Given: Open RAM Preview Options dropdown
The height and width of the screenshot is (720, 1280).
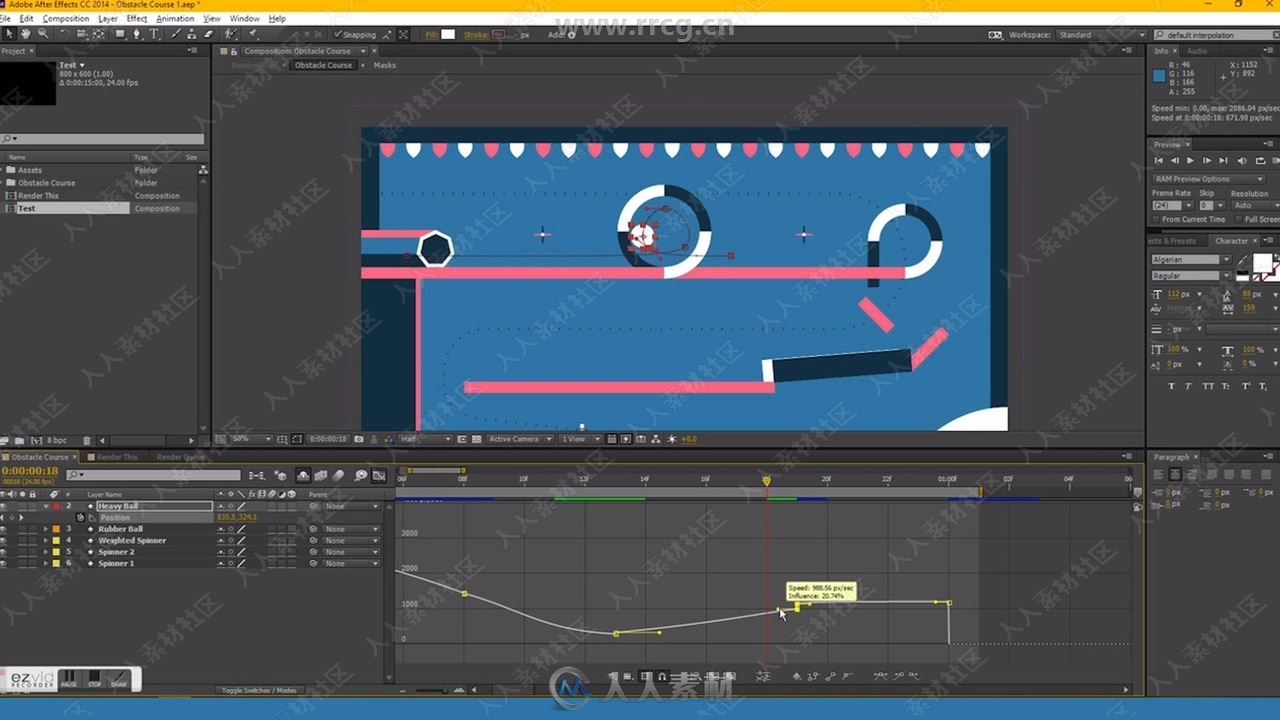Looking at the screenshot, I should [1209, 179].
